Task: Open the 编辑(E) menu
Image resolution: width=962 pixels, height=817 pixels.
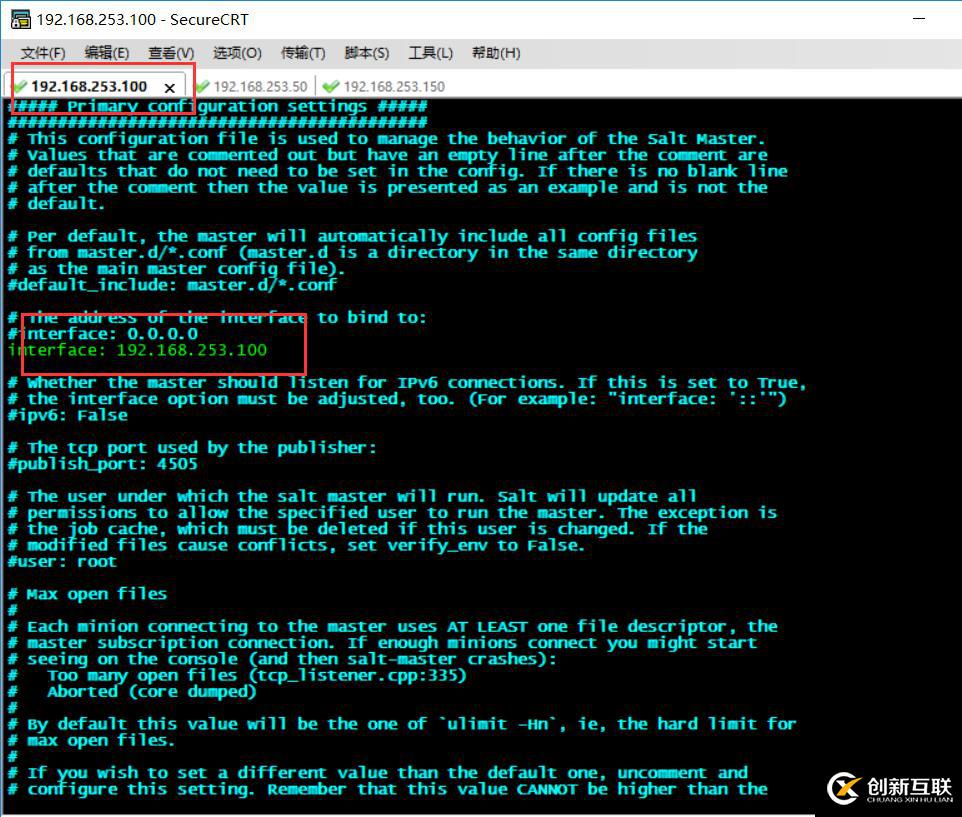Action: click(107, 53)
